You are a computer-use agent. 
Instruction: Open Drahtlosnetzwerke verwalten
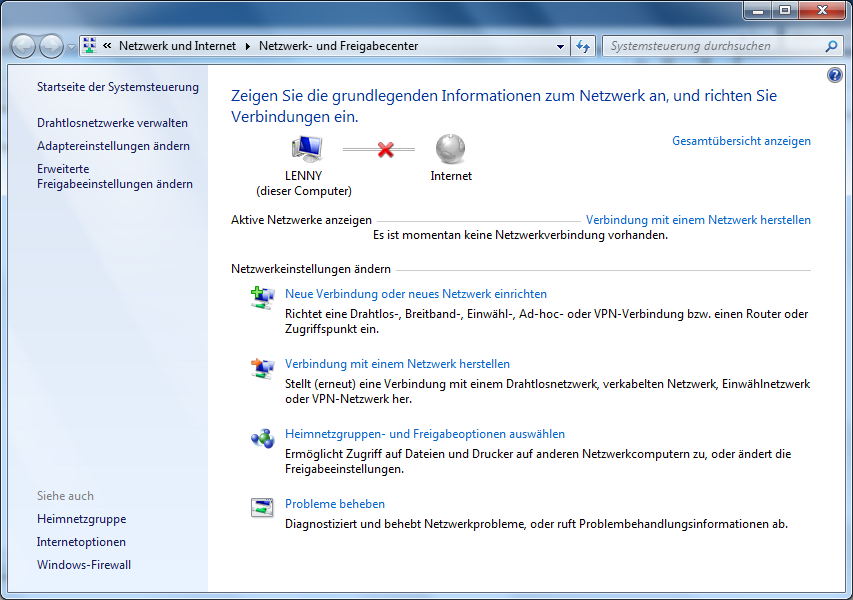pyautogui.click(x=112, y=123)
